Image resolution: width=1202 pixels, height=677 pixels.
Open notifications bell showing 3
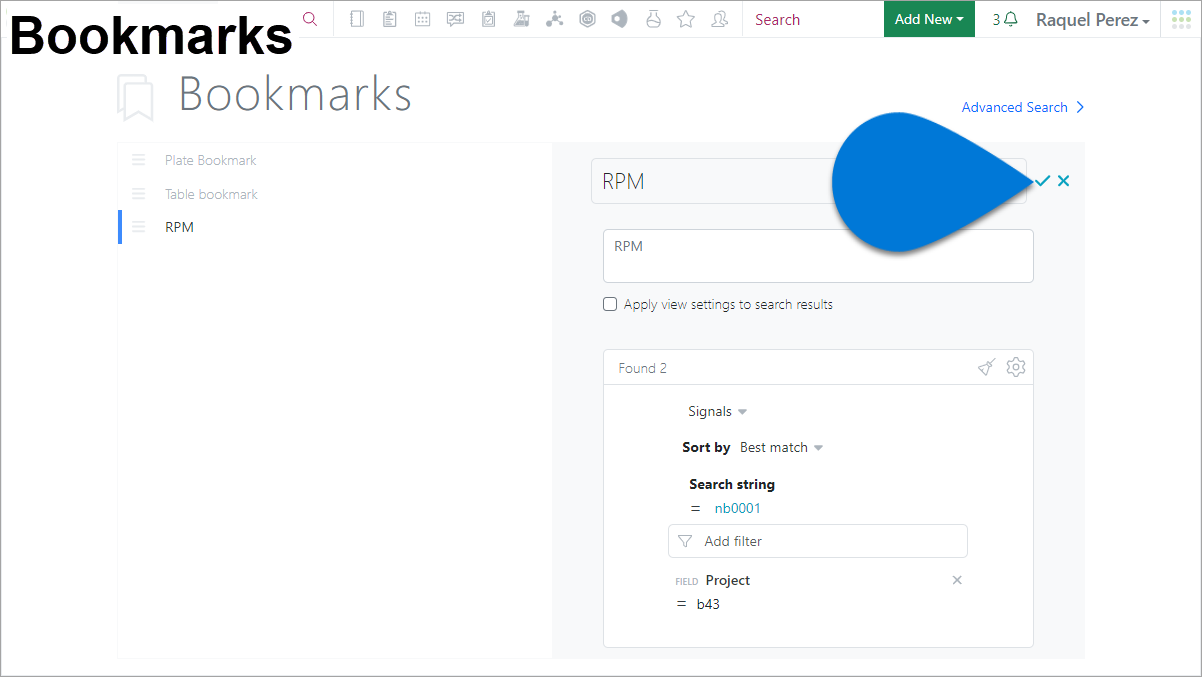(x=1005, y=19)
